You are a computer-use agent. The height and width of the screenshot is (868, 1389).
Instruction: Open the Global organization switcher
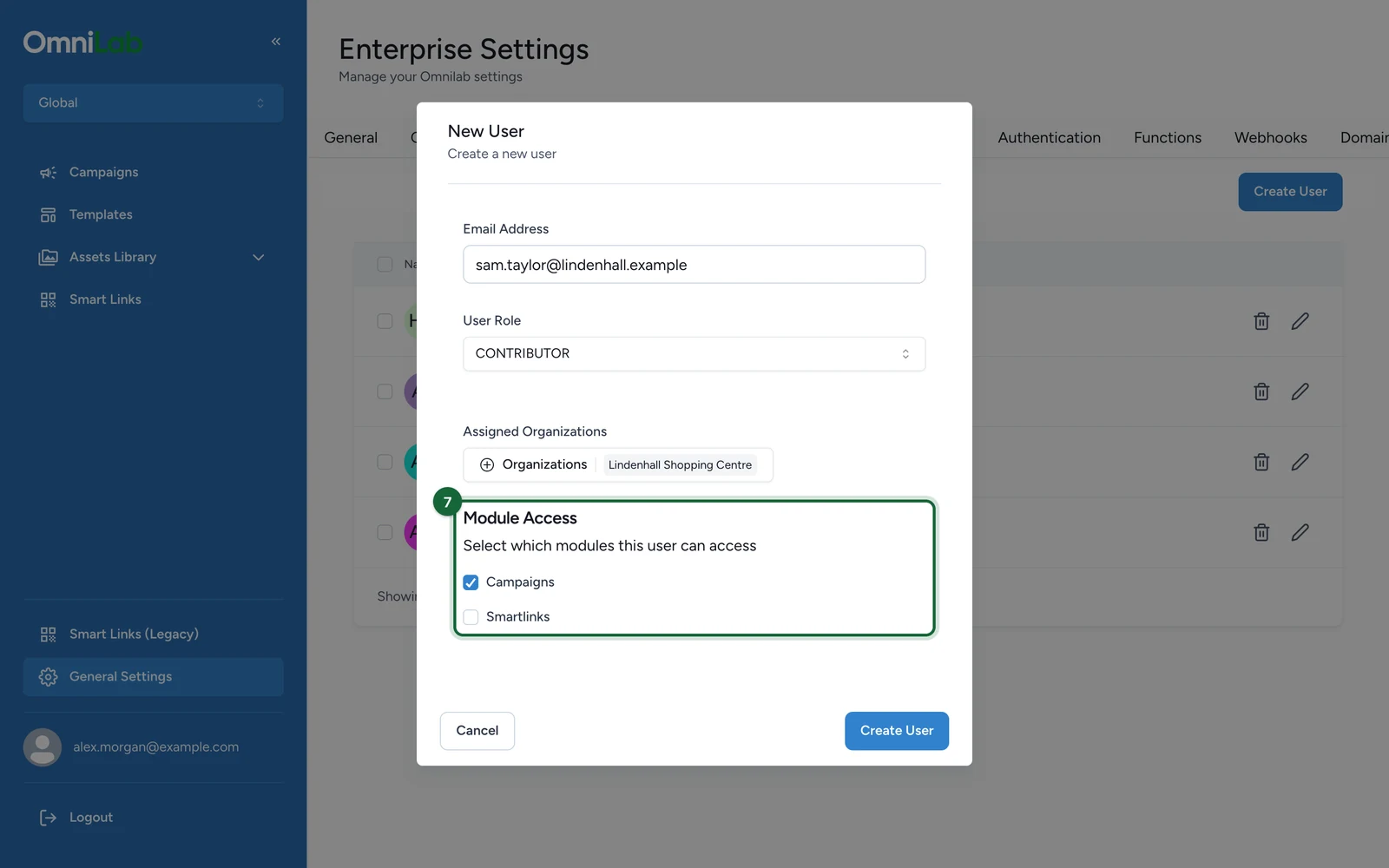coord(153,103)
